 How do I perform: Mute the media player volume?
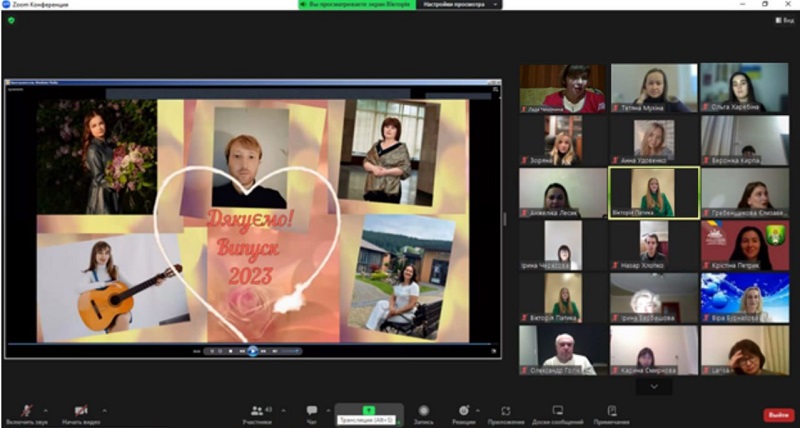tap(275, 351)
